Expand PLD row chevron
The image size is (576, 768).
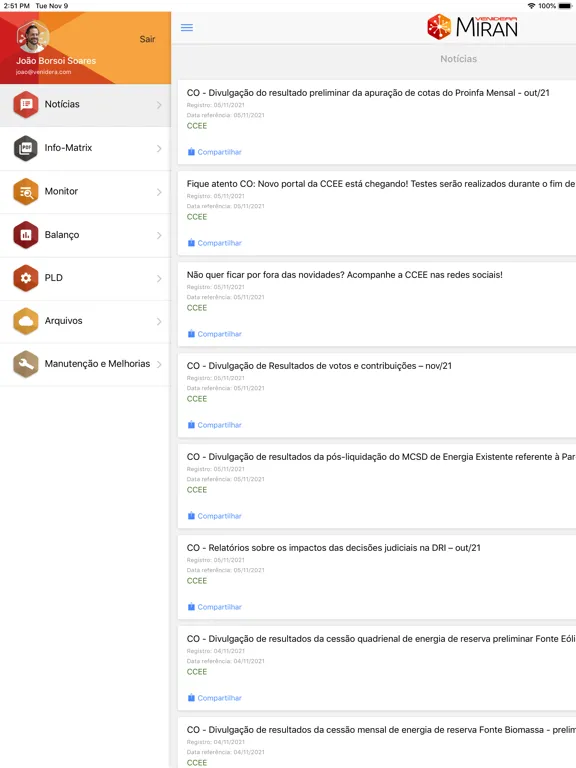tap(159, 278)
